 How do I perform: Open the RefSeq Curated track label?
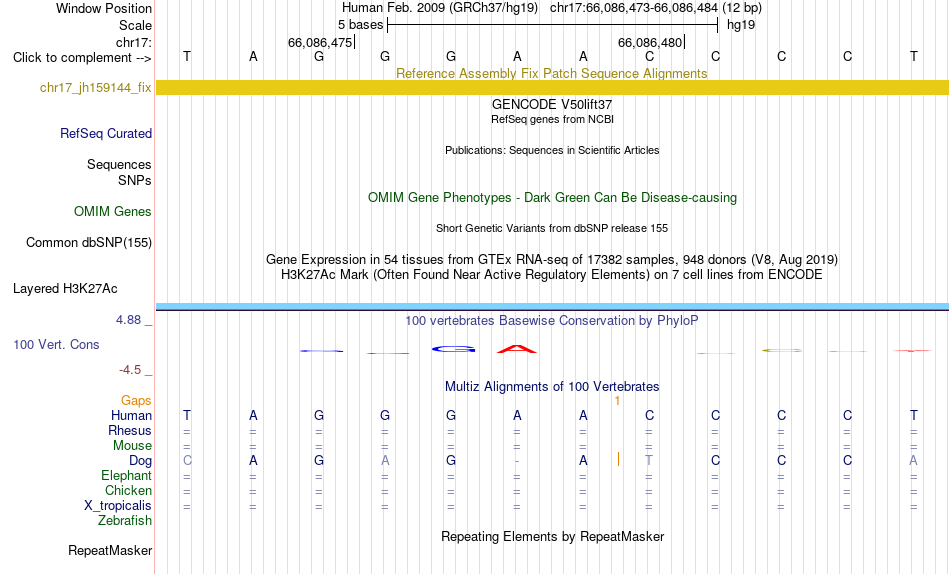[106, 133]
